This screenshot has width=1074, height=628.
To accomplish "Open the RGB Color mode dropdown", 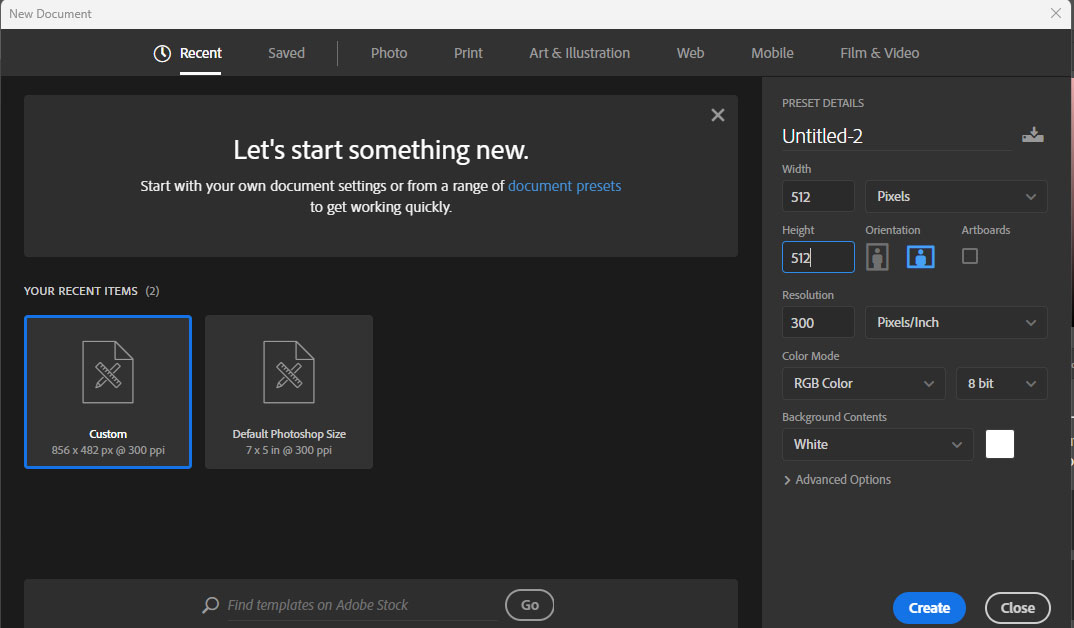I will pyautogui.click(x=863, y=384).
